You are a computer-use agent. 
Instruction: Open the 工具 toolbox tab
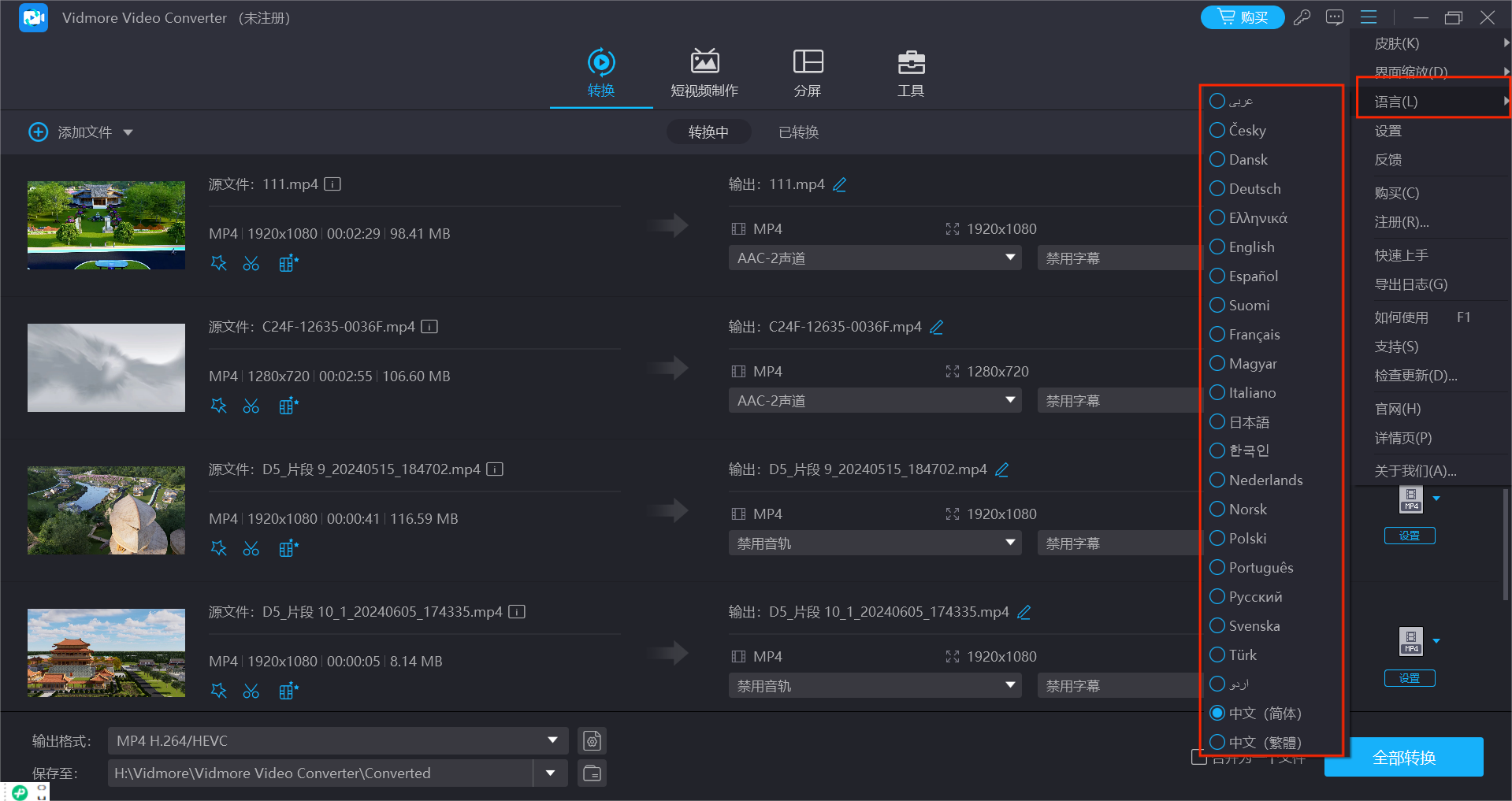[911, 73]
